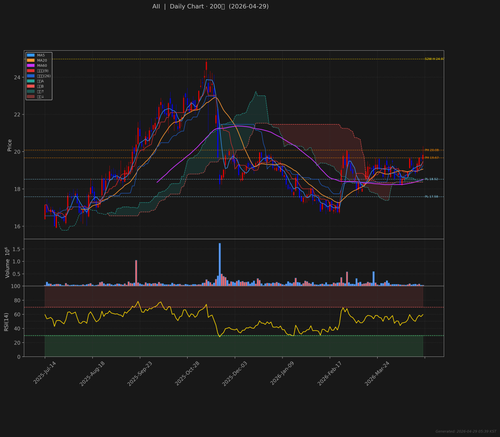Click the 2025-Jul-14 date tick
500x437 pixels.
pos(44,373)
